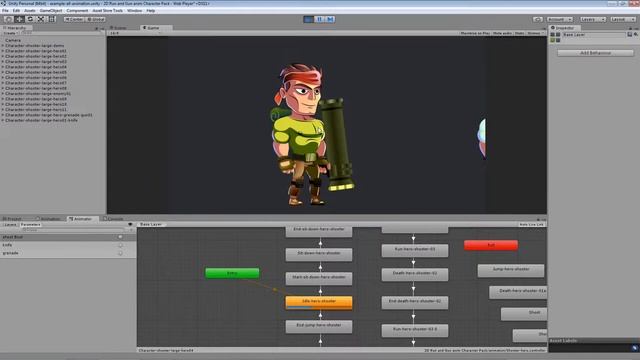Select Camera in the Hierarchy
Screen dimensions: 640x360
13,40
